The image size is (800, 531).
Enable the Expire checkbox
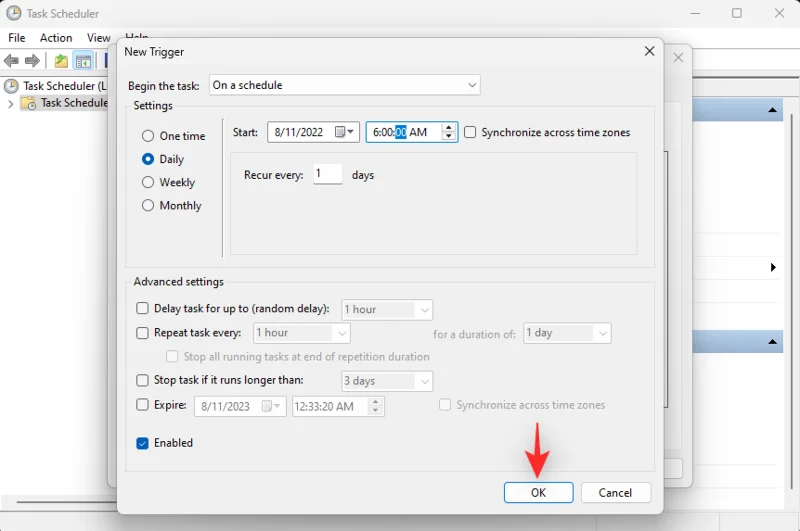142,404
